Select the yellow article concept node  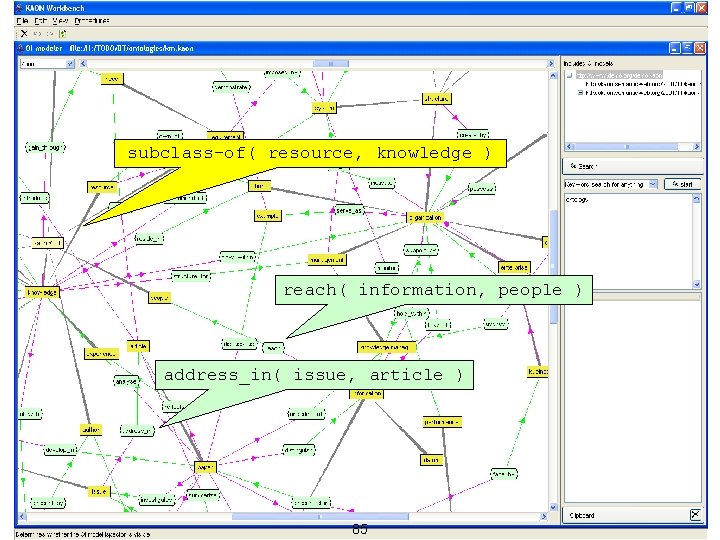tap(138, 346)
